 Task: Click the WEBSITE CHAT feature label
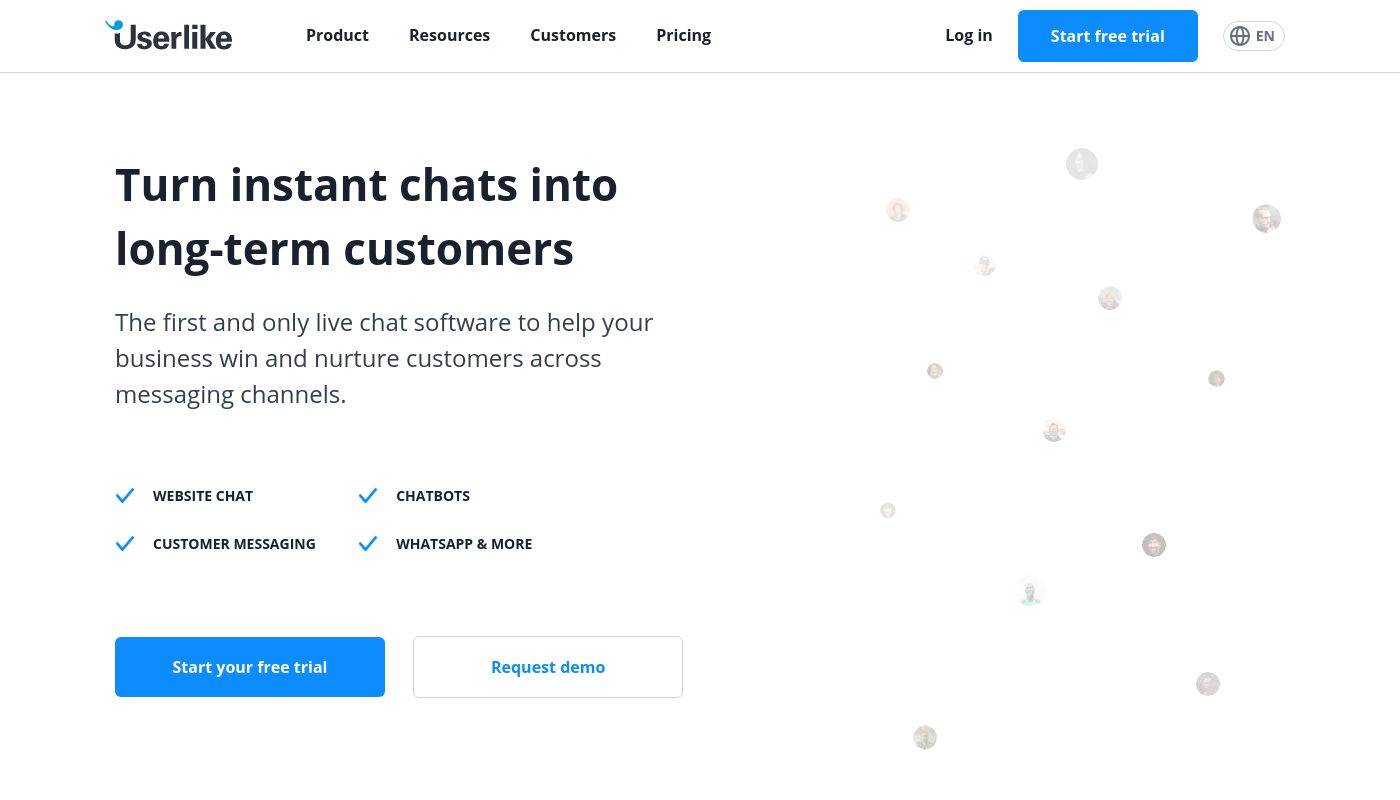tap(203, 496)
